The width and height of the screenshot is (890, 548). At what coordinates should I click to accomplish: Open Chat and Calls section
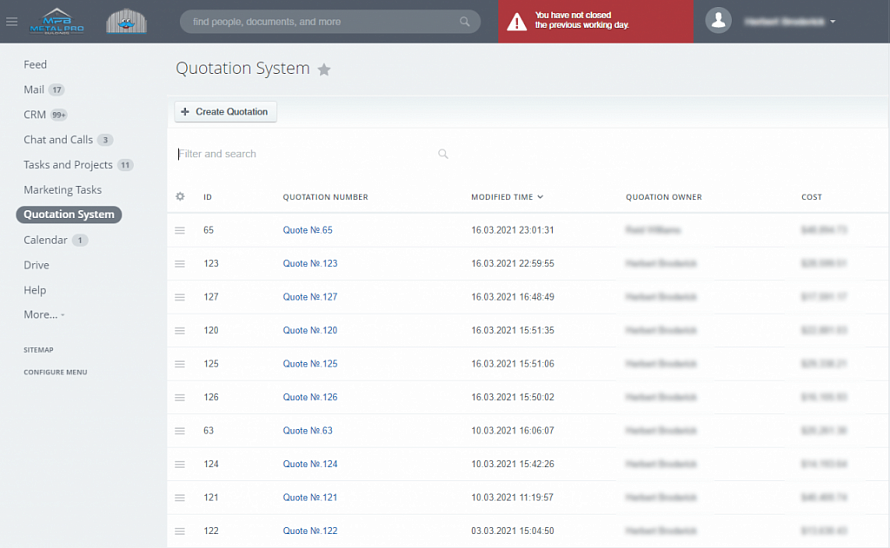coord(58,140)
